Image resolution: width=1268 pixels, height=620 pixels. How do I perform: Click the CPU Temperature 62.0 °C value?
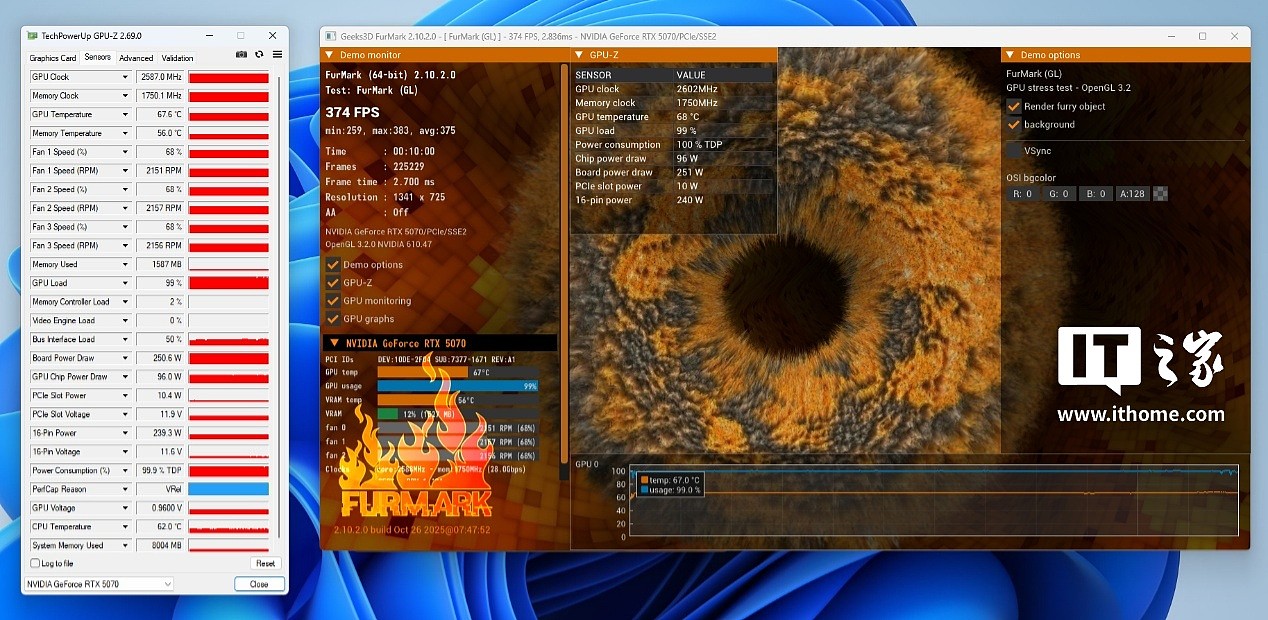click(160, 527)
